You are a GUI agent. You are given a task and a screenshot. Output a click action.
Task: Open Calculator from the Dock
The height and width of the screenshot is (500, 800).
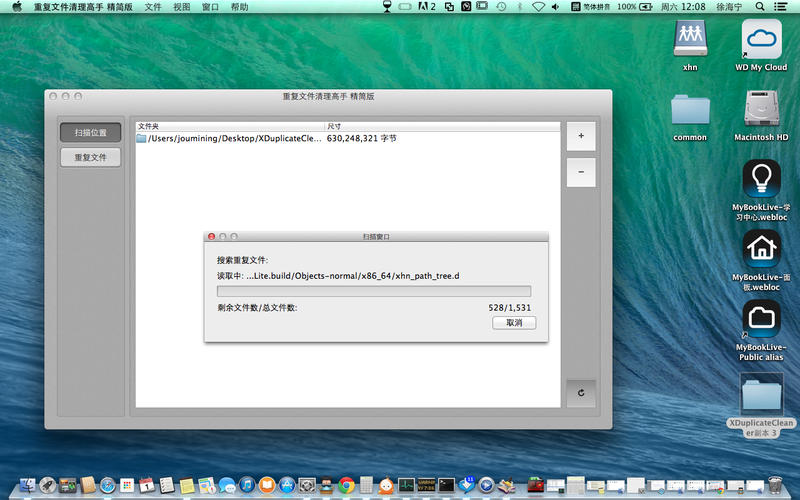(366, 485)
